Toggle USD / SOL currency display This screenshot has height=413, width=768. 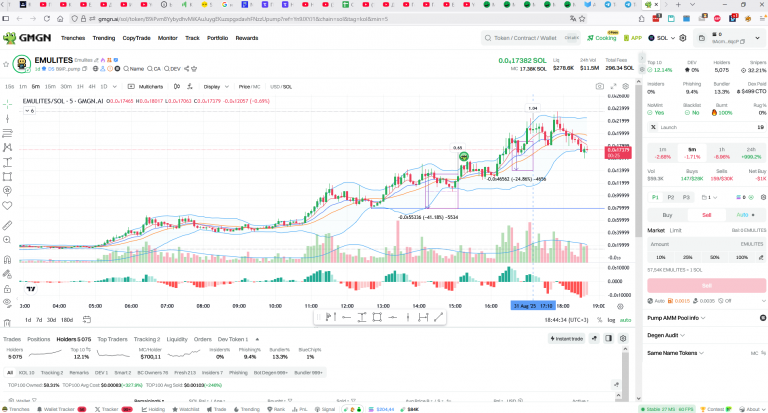pos(281,87)
